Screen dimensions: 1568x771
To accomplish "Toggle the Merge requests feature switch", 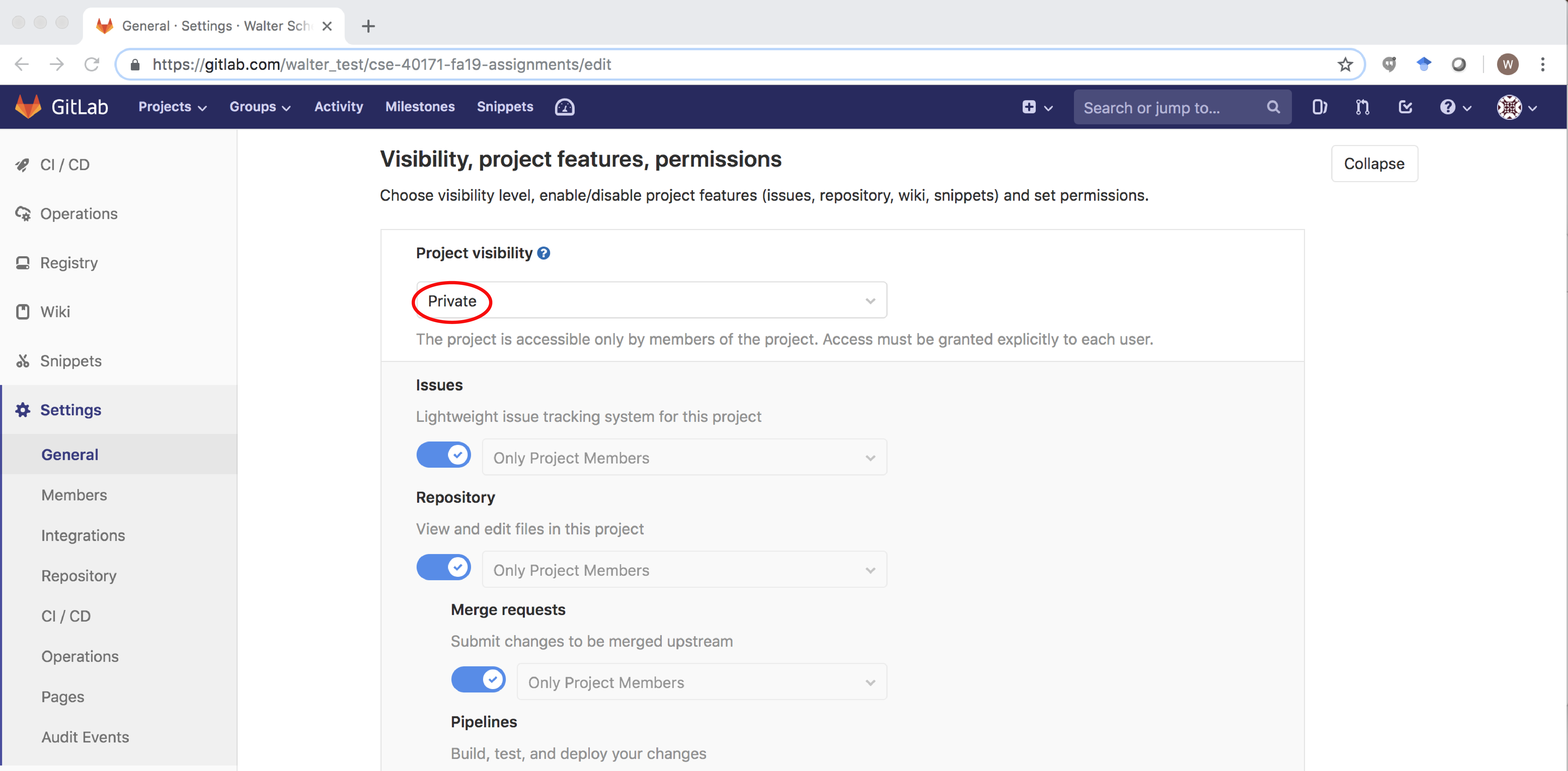I will pos(478,680).
